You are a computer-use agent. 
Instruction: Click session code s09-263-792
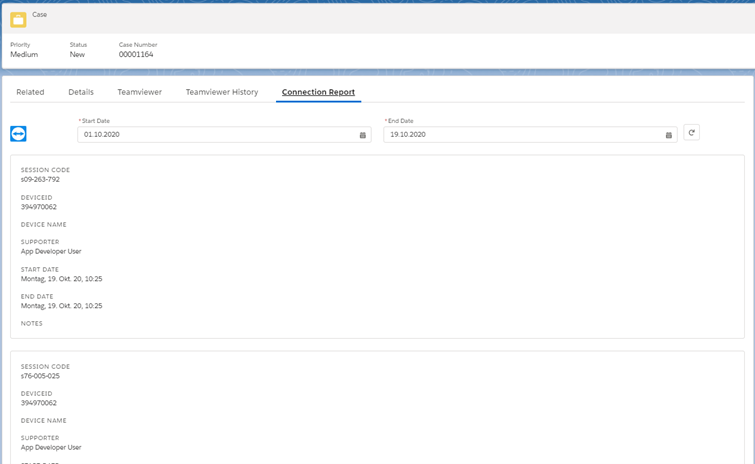click(x=40, y=180)
